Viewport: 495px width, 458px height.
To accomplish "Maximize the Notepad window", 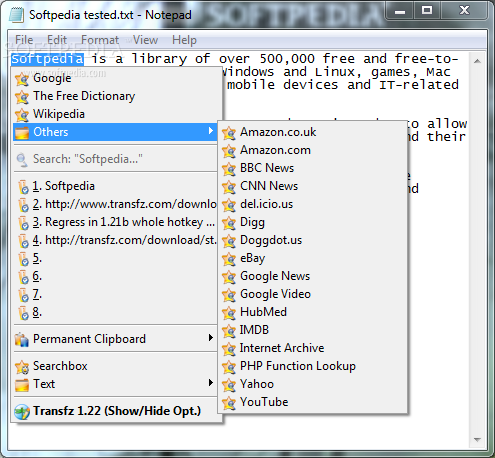I will (427, 11).
